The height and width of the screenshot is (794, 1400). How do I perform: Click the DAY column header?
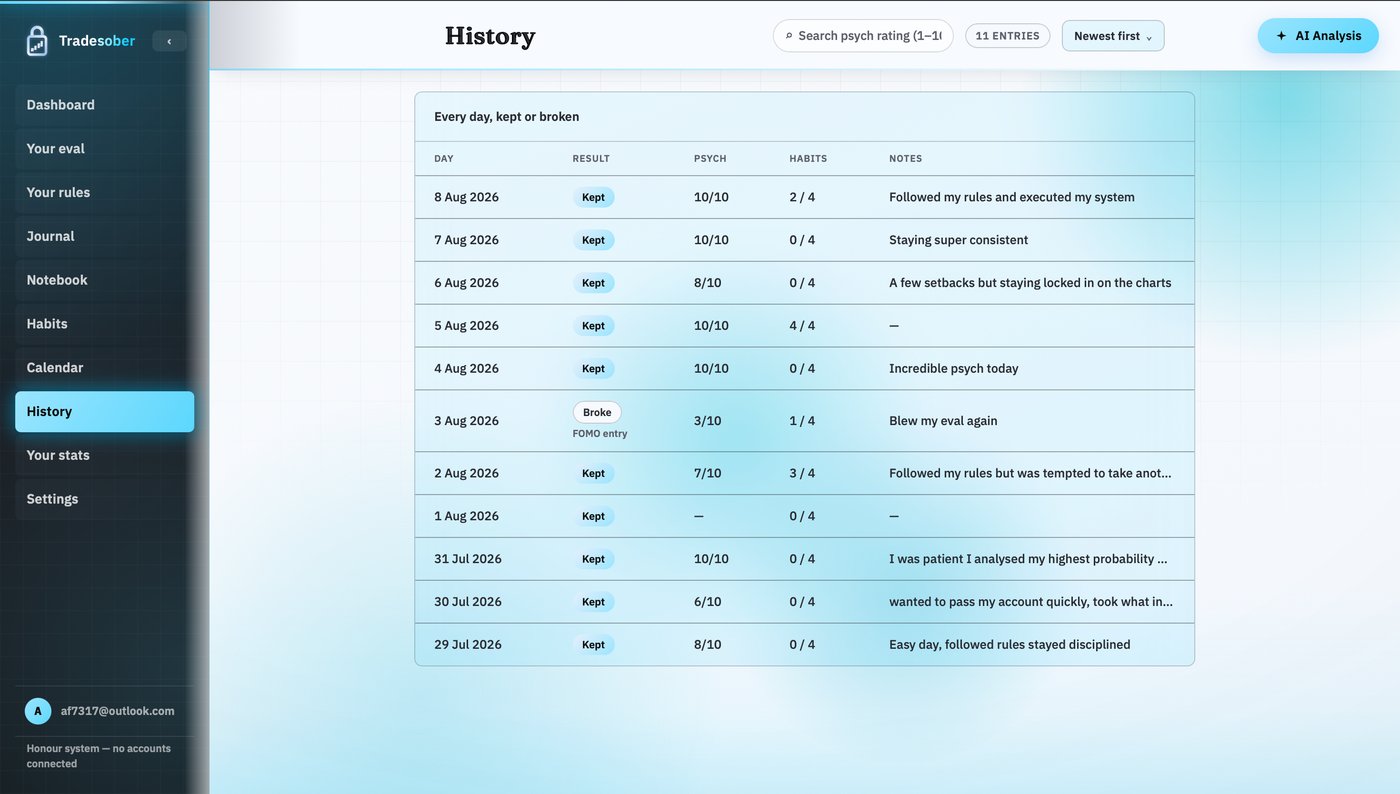[444, 159]
